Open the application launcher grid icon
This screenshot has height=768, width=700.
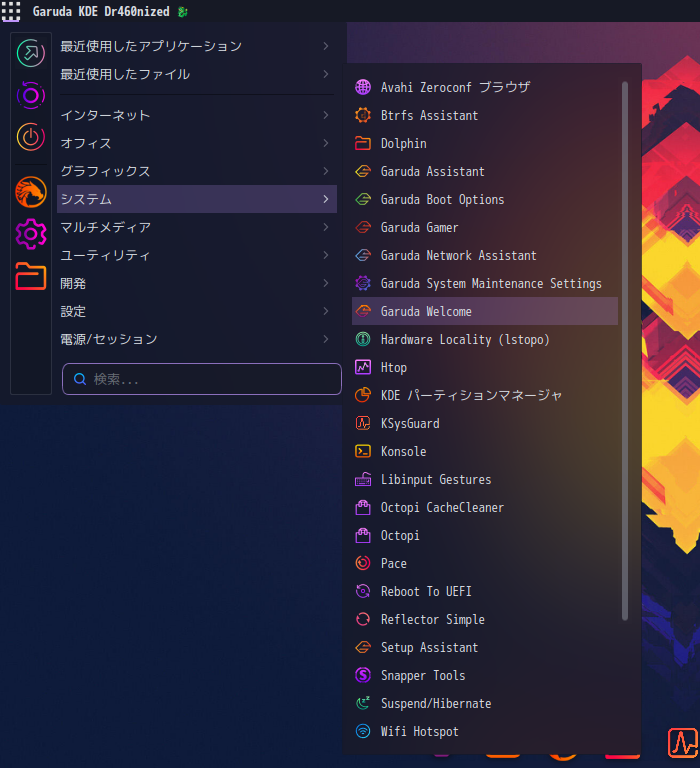tap(11, 11)
